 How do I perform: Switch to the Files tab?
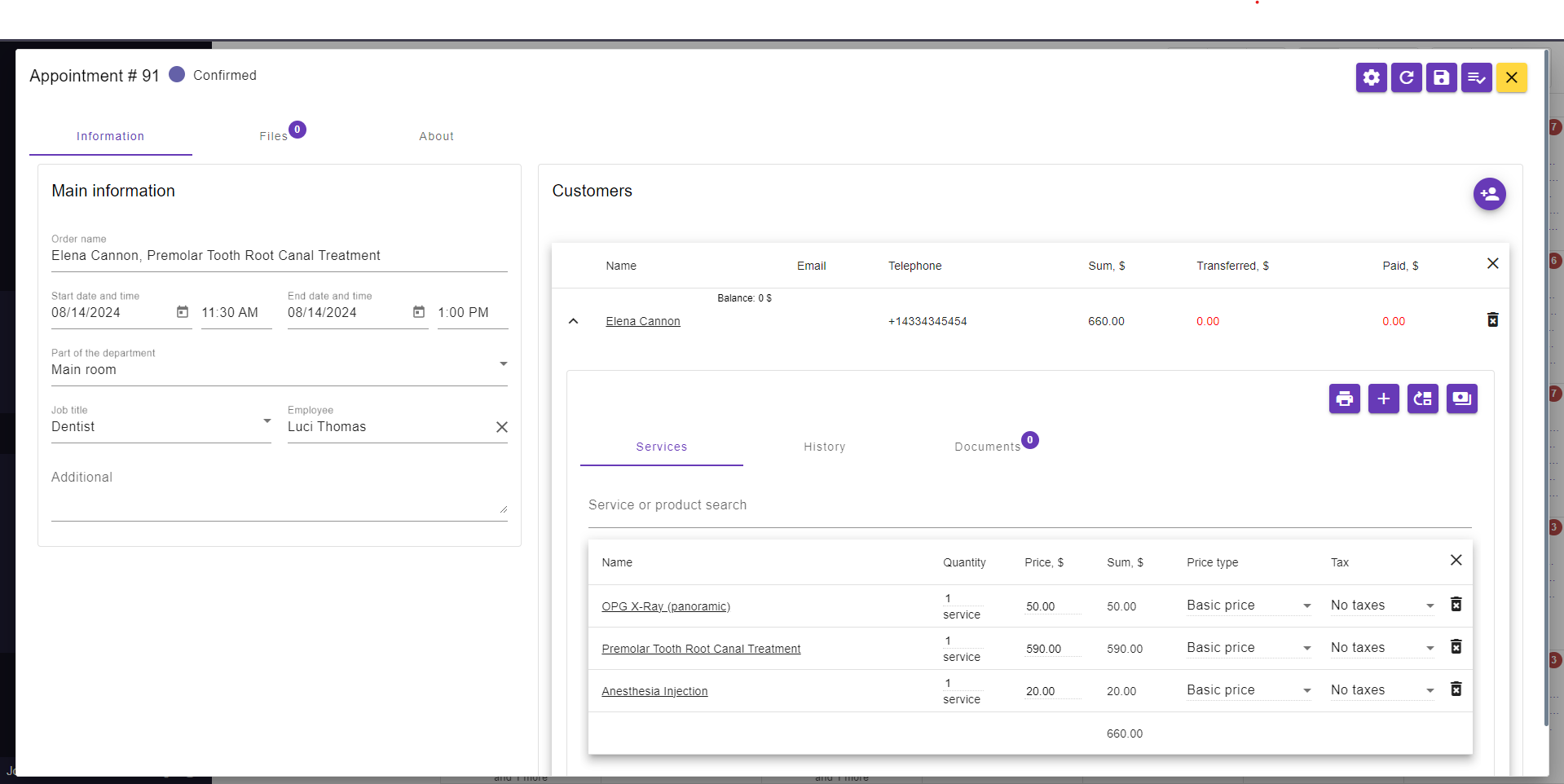[x=274, y=136]
